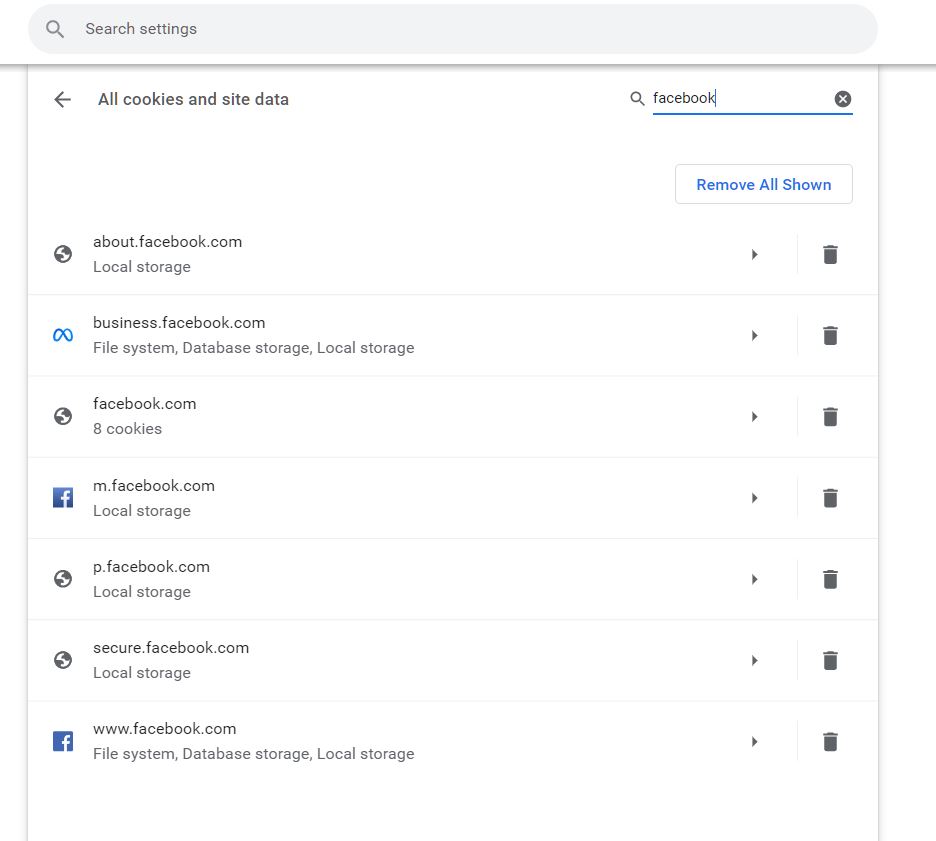Click globe icon of p.facebook.com
The height and width of the screenshot is (841, 936).
tap(63, 578)
